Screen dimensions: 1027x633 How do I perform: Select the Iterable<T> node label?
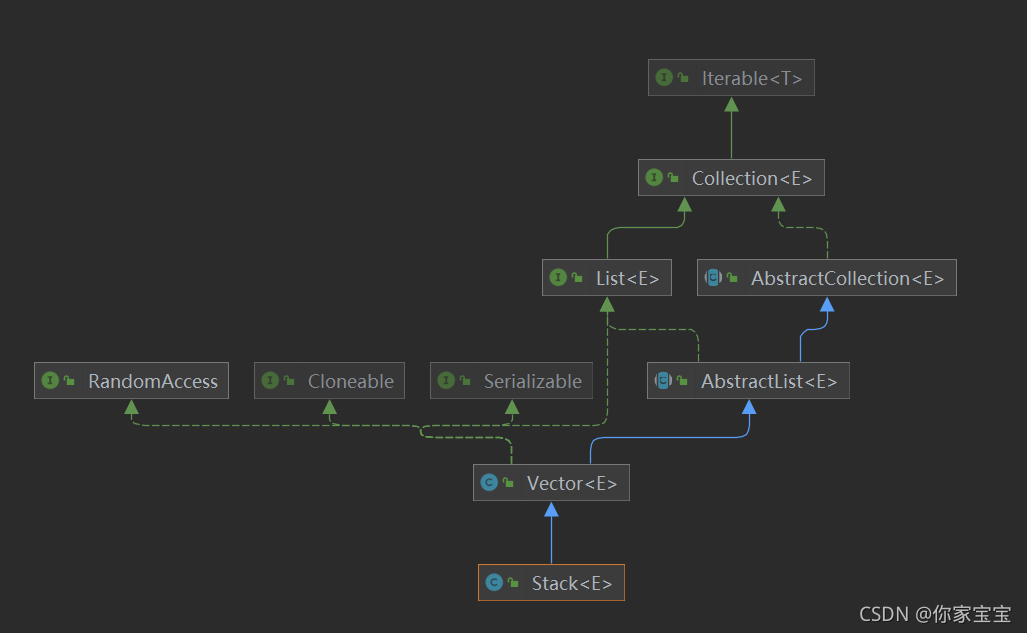pyautogui.click(x=752, y=79)
